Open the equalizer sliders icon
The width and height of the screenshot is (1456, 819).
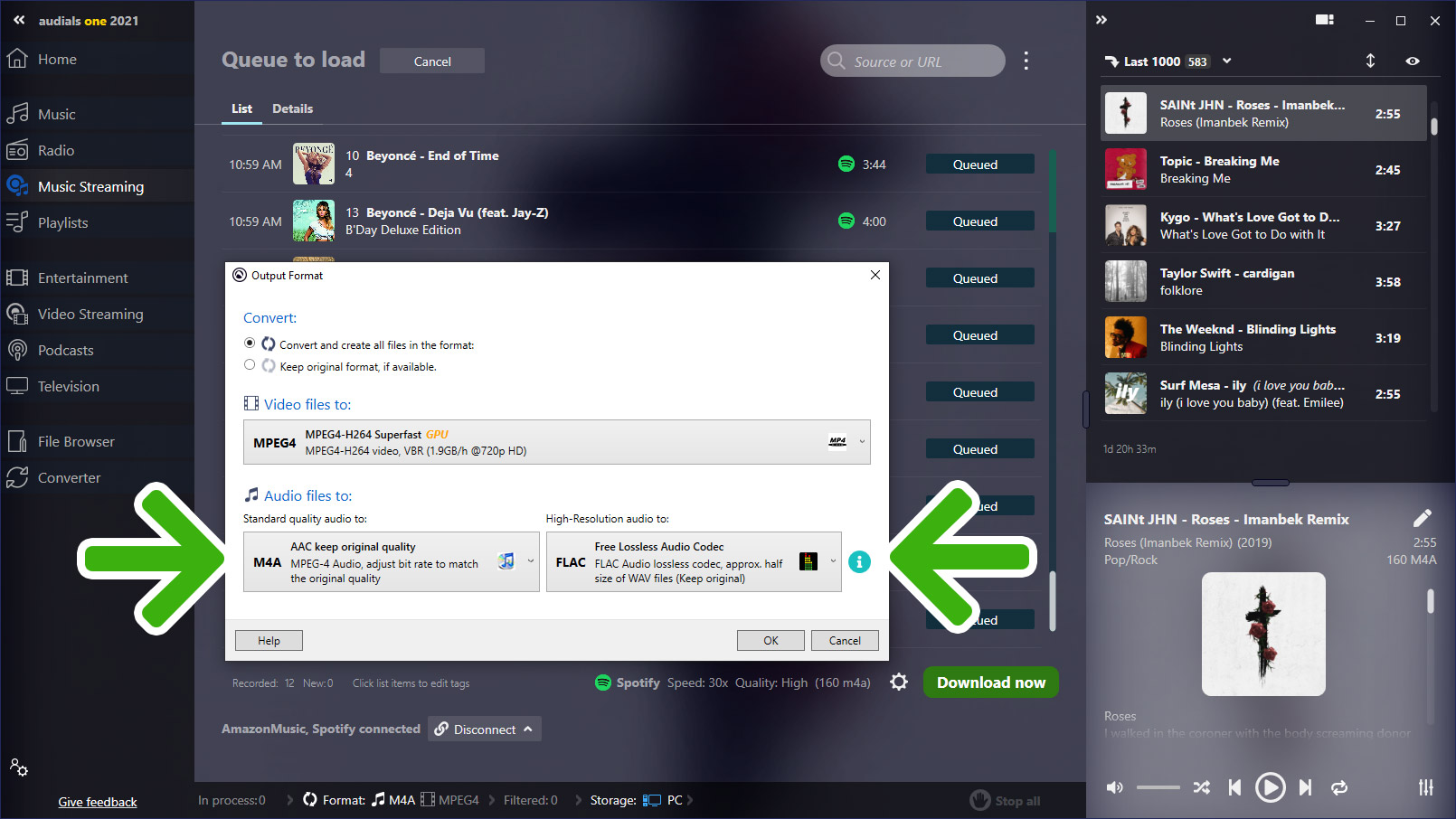pyautogui.click(x=1425, y=787)
